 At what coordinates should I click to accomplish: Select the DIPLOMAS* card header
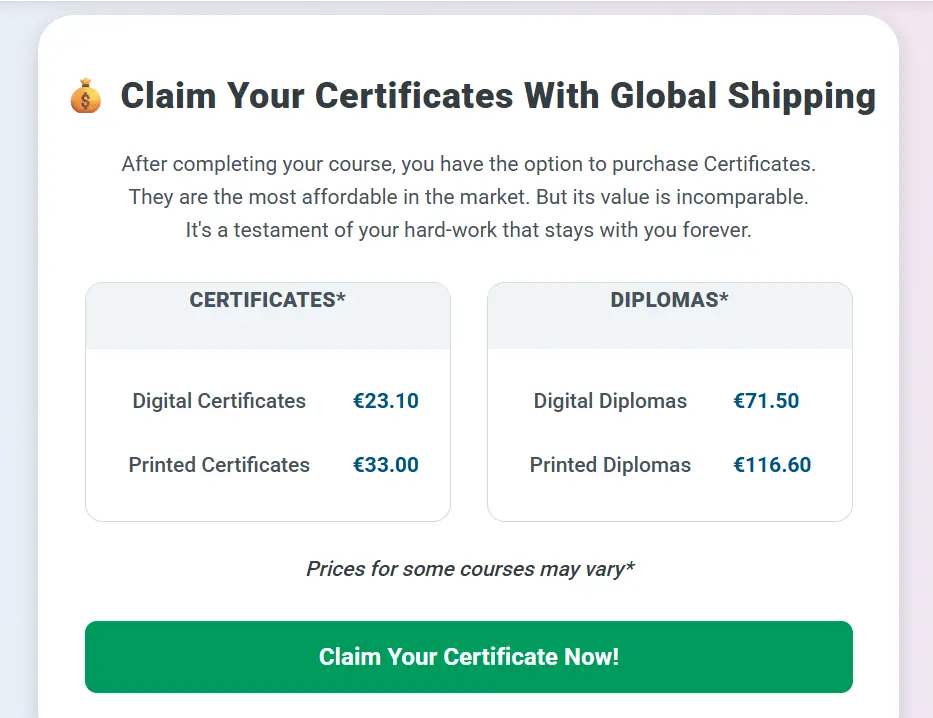coord(669,300)
